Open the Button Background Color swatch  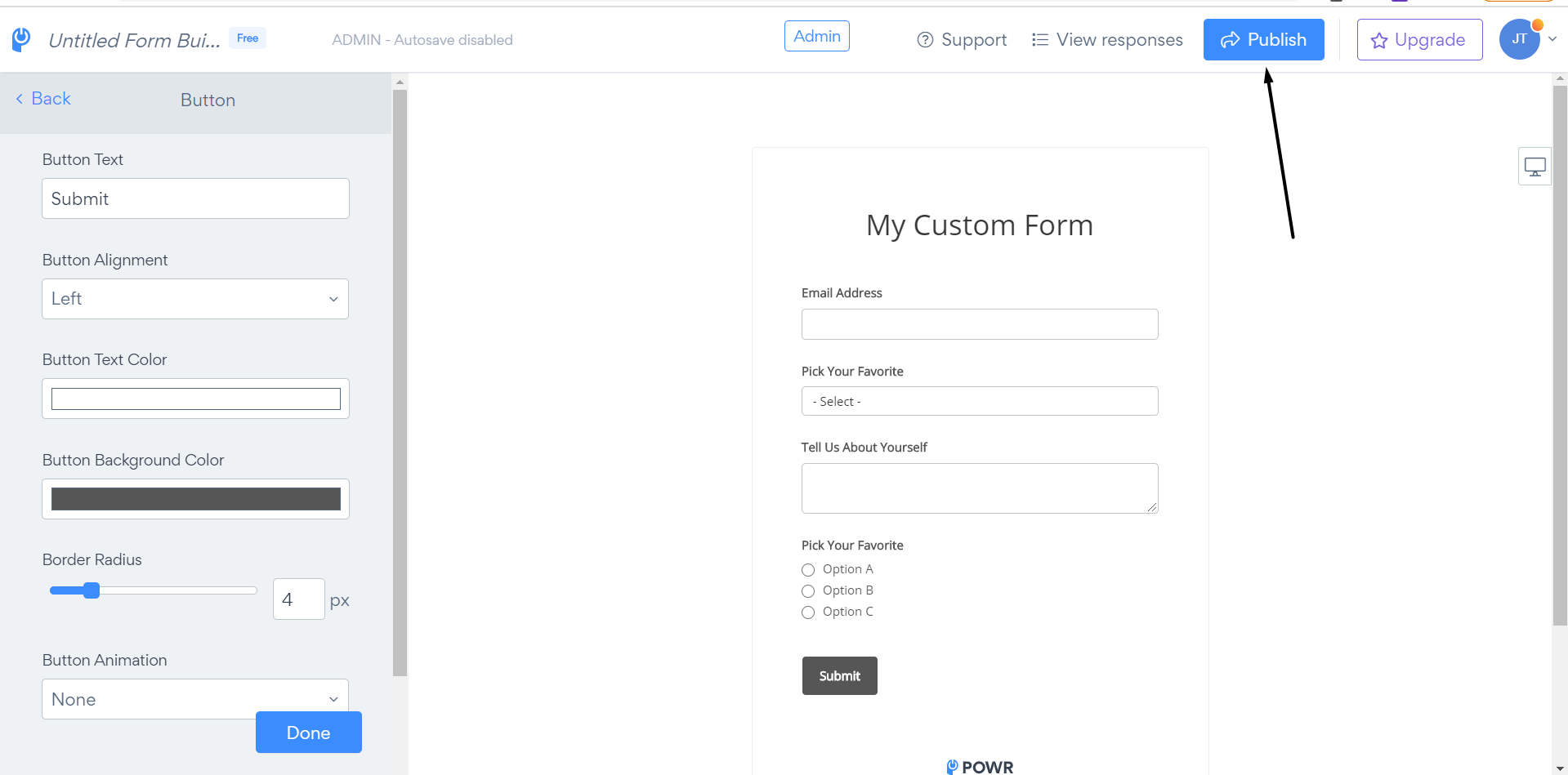(195, 499)
